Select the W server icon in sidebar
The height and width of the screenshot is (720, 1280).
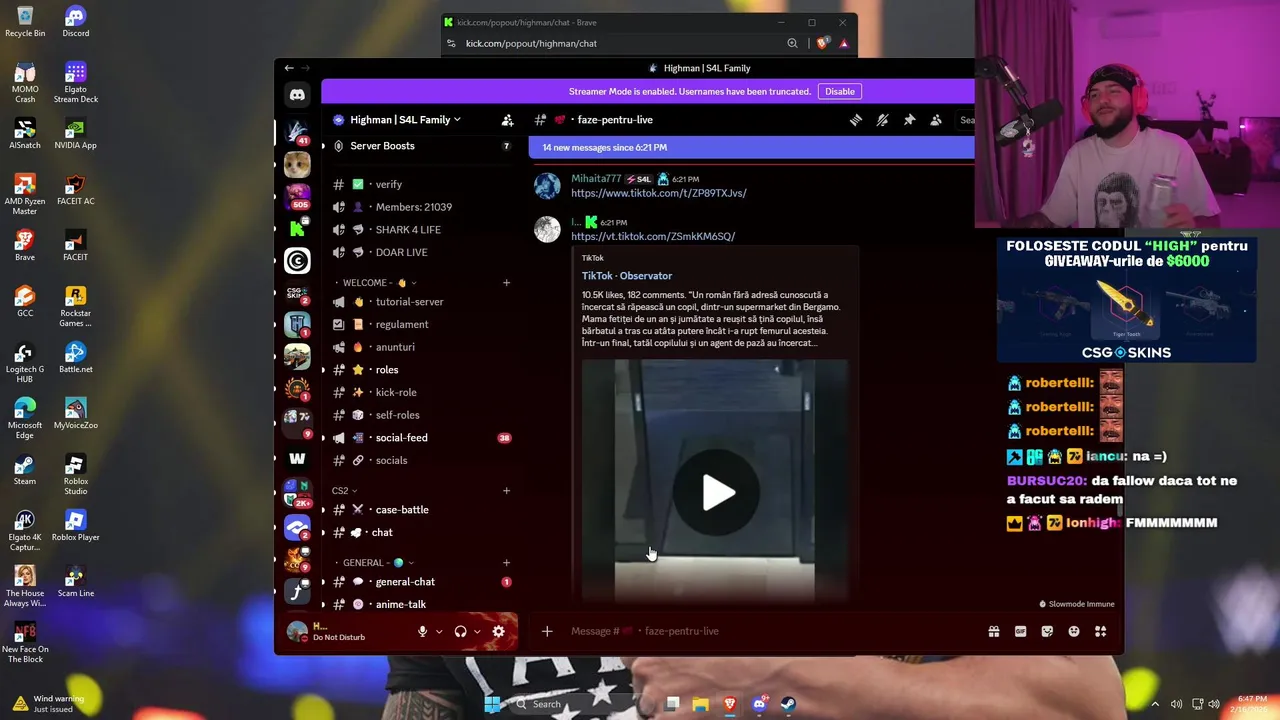tap(297, 458)
